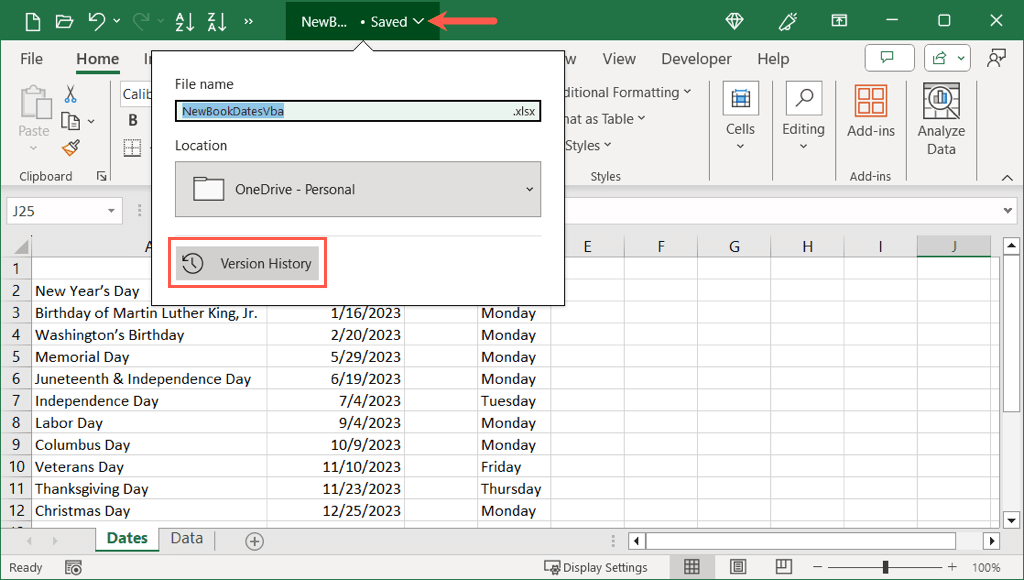Add a new worksheet with the plus button
The width and height of the screenshot is (1024, 580).
coord(254,540)
